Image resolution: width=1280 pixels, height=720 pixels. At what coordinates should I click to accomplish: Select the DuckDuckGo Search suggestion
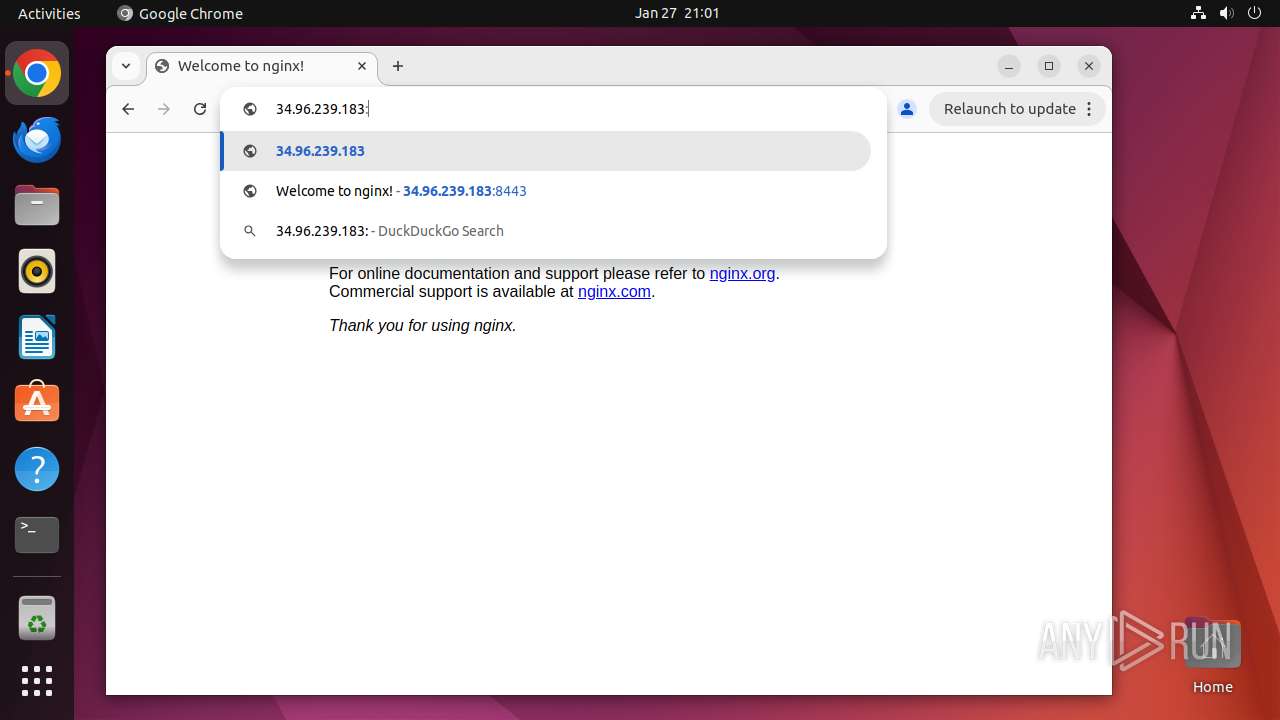pos(546,231)
